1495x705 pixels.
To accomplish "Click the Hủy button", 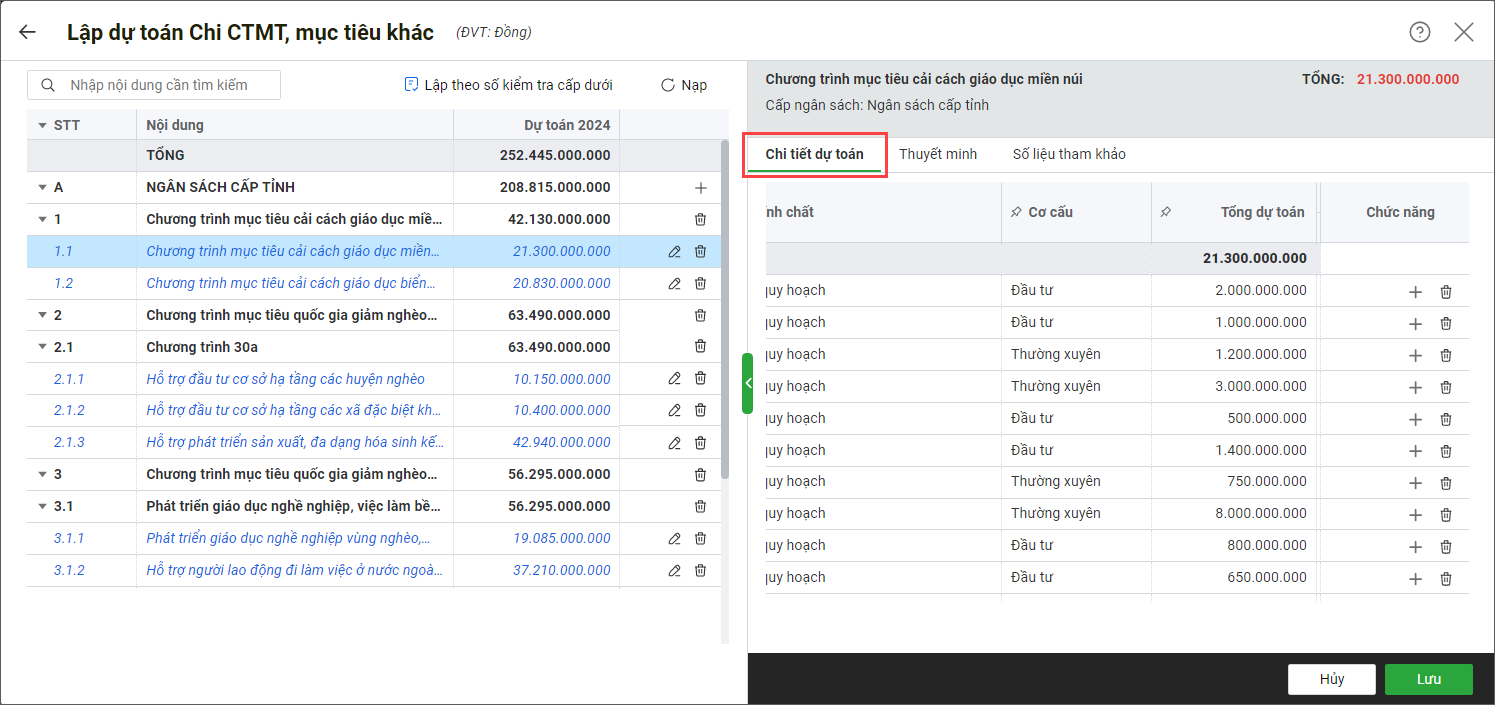I will 1331,679.
